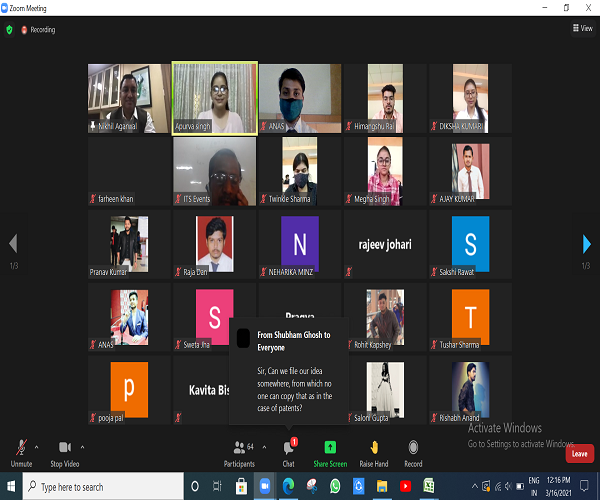The image size is (600, 500).
Task: Click the Record button icon
Action: pyautogui.click(x=413, y=447)
